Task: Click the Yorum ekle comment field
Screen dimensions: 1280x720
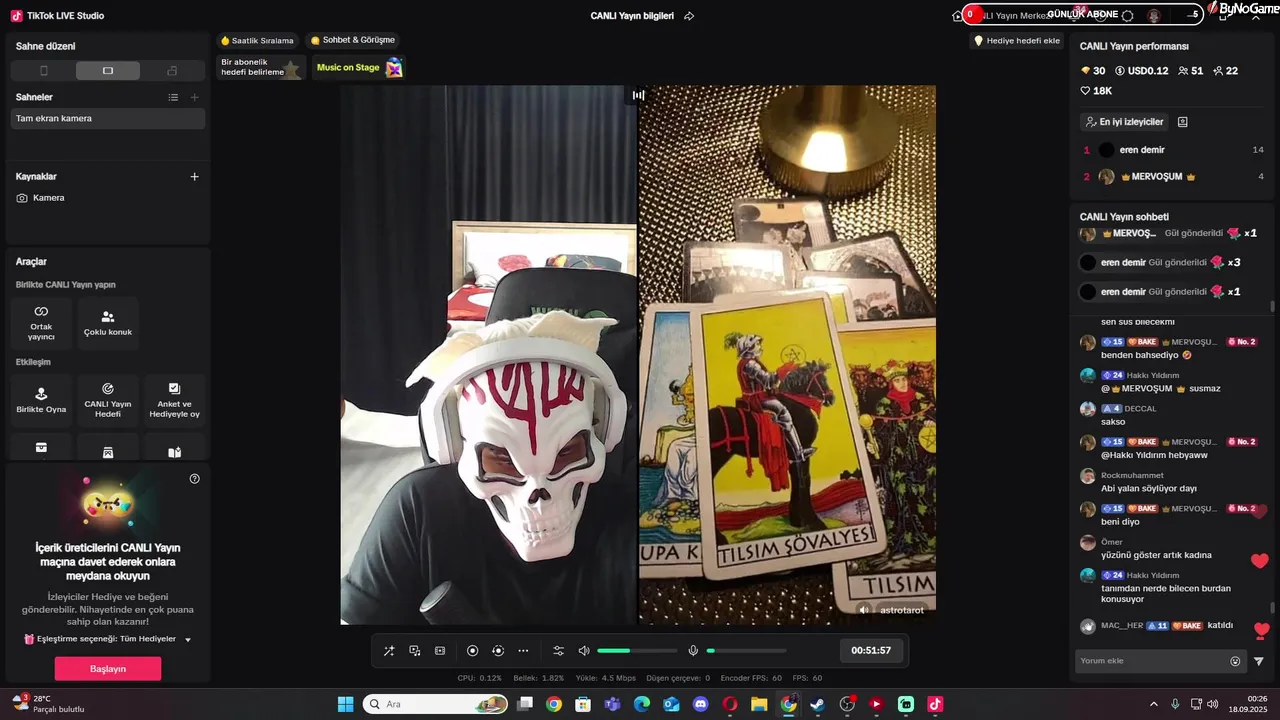Action: 1151,661
